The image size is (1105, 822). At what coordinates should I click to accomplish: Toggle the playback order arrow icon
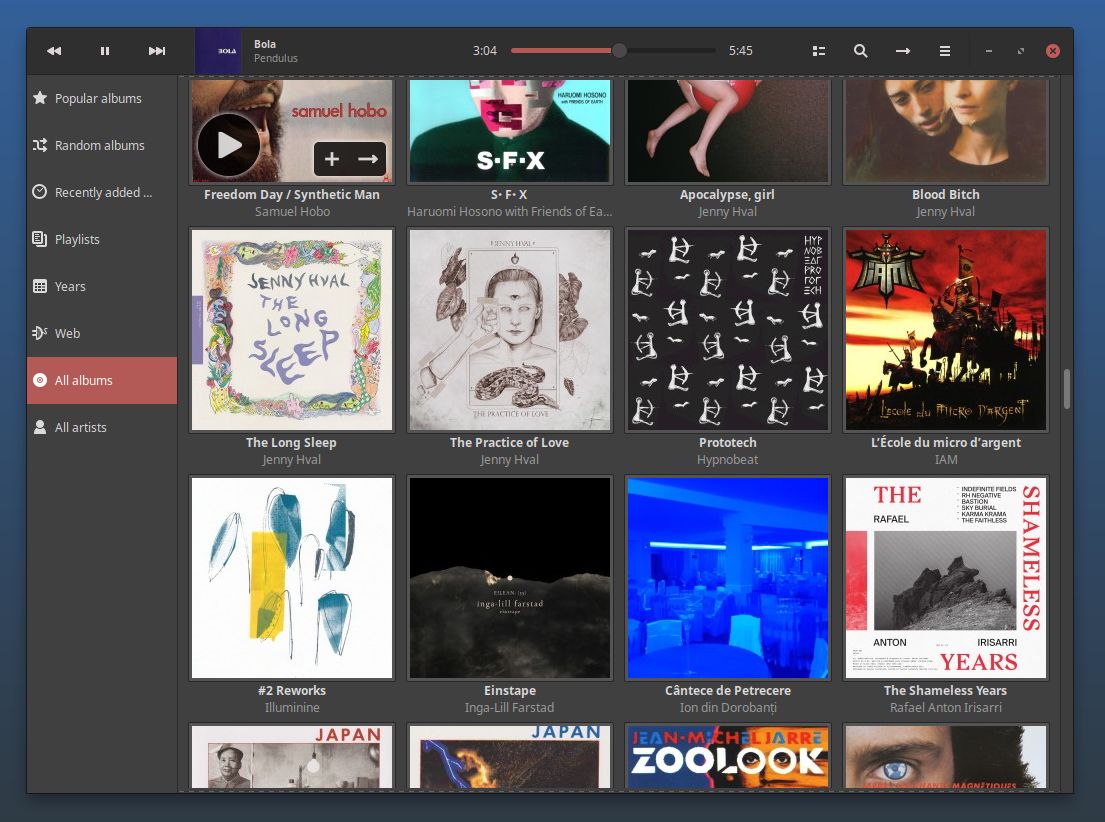click(903, 51)
